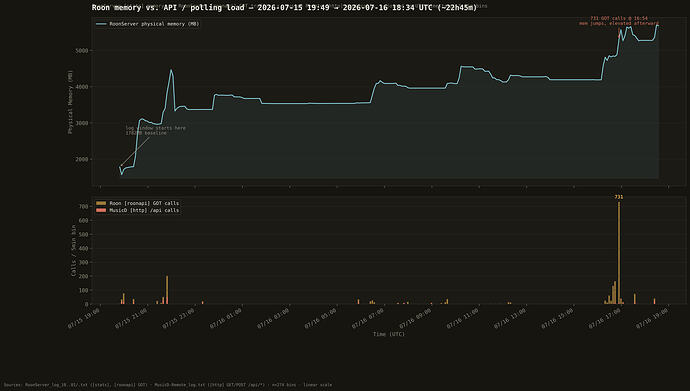Viewport: 690px width, 391px height.
Task: Click the tallest 731-call bar in the lower chart
Action: [x=619, y=253]
